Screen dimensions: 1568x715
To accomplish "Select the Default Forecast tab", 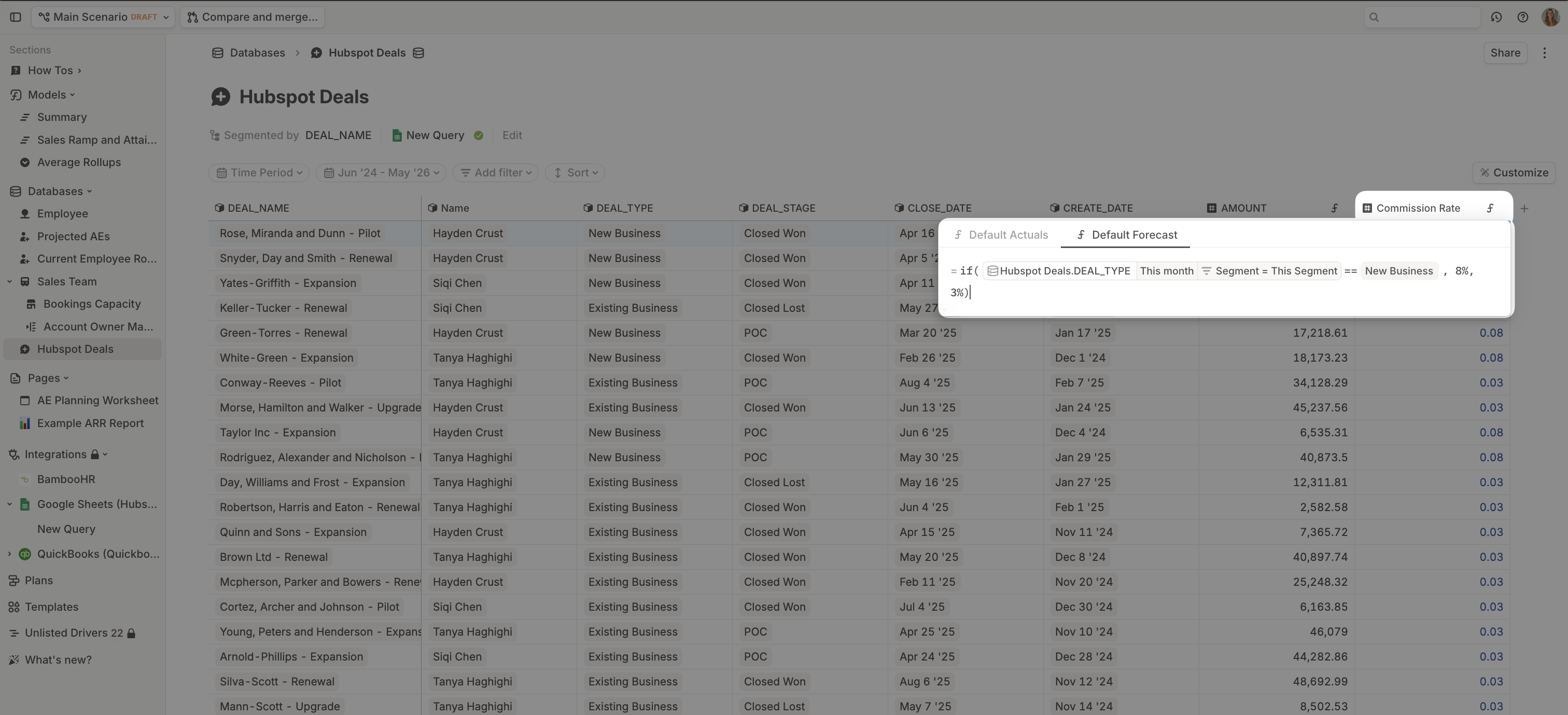I will pyautogui.click(x=1127, y=235).
